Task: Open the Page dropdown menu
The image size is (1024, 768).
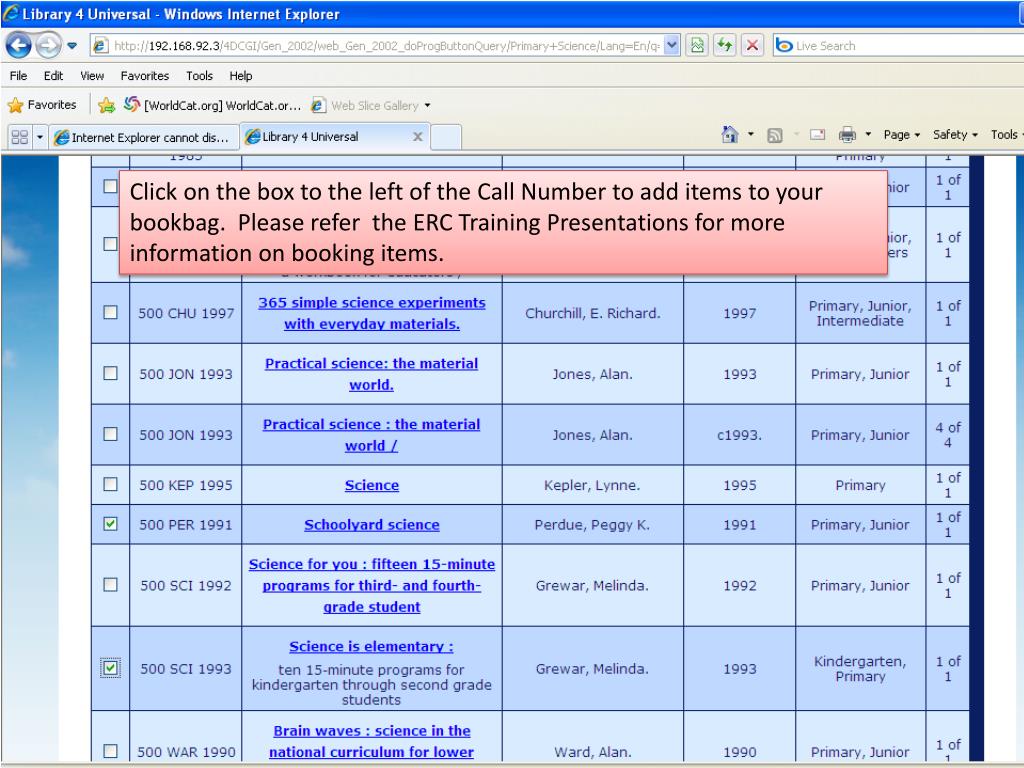Action: click(x=901, y=135)
